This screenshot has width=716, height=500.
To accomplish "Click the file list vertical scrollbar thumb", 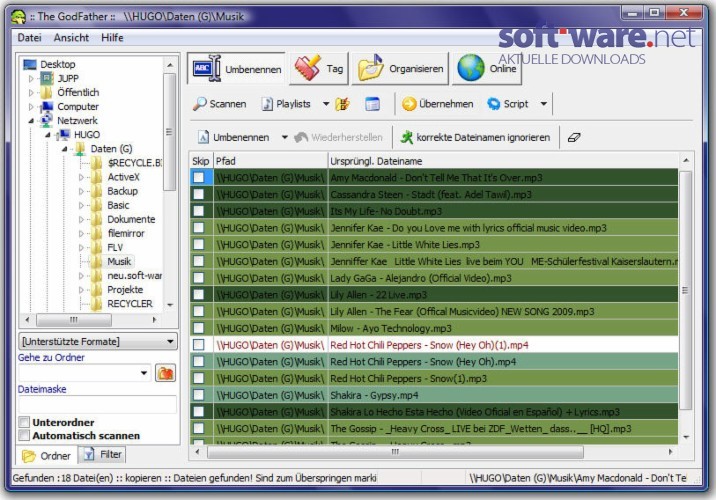I will coord(685,290).
